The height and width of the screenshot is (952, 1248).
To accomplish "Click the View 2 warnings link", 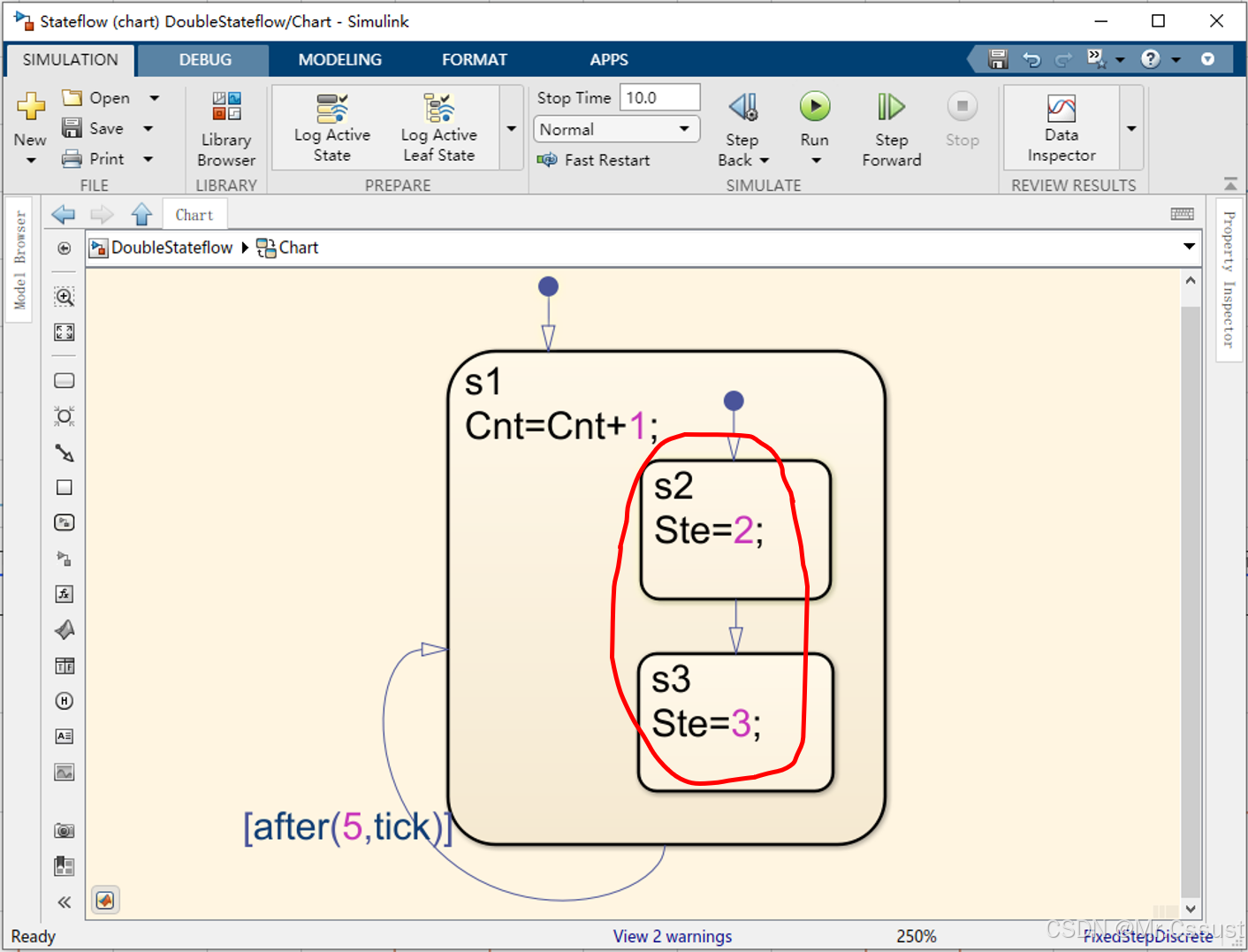I will point(672,936).
